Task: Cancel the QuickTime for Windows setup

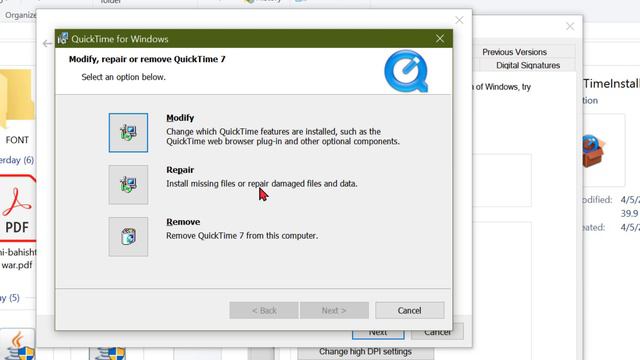Action: pos(409,310)
